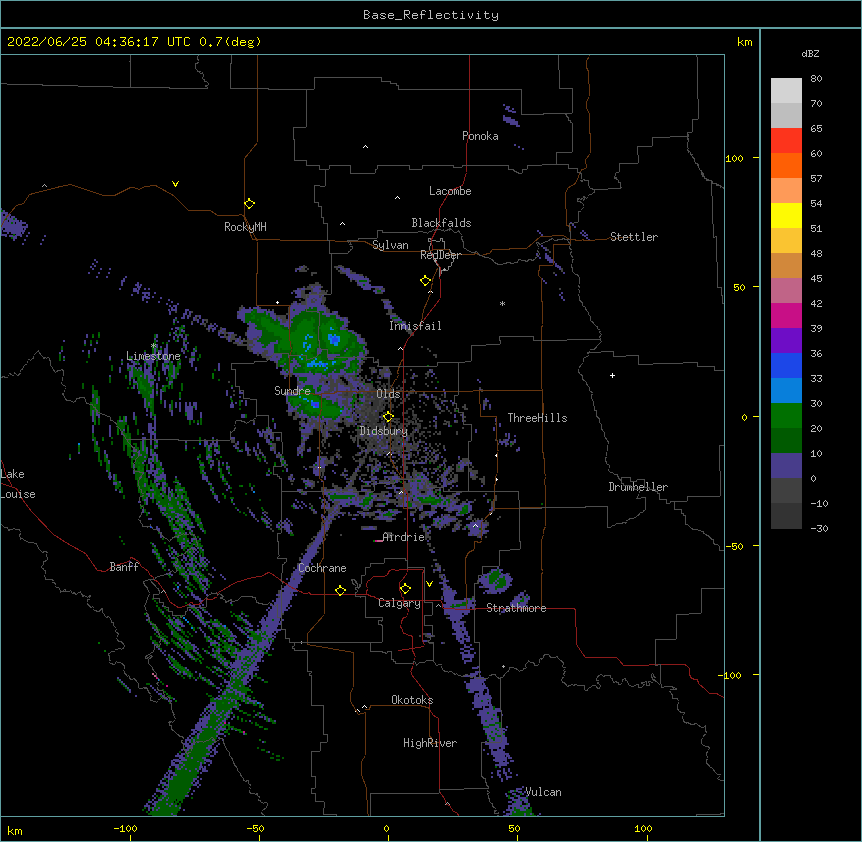Click the Vulcan town label

(543, 792)
